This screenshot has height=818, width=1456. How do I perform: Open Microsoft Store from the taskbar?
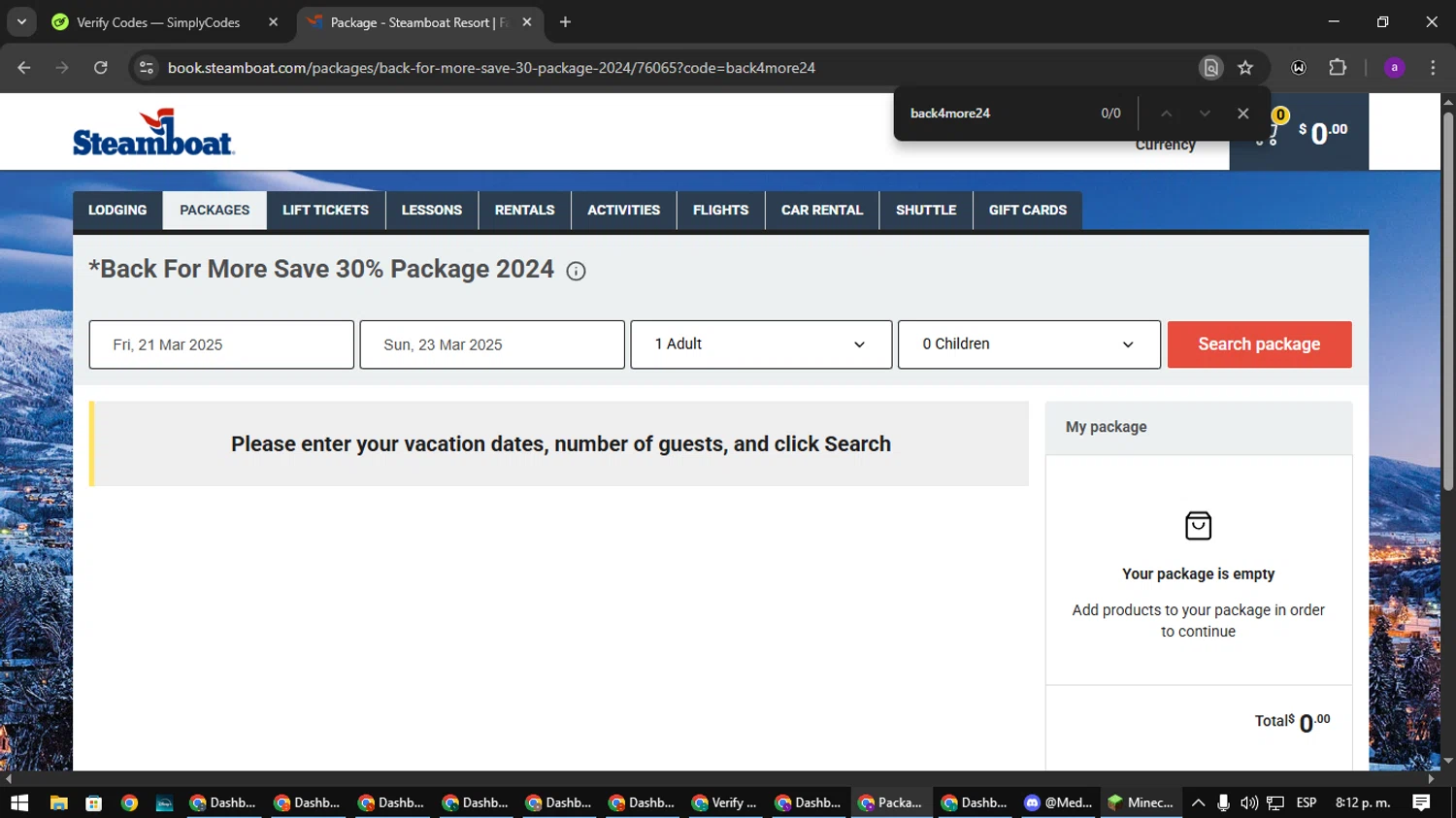[93, 802]
